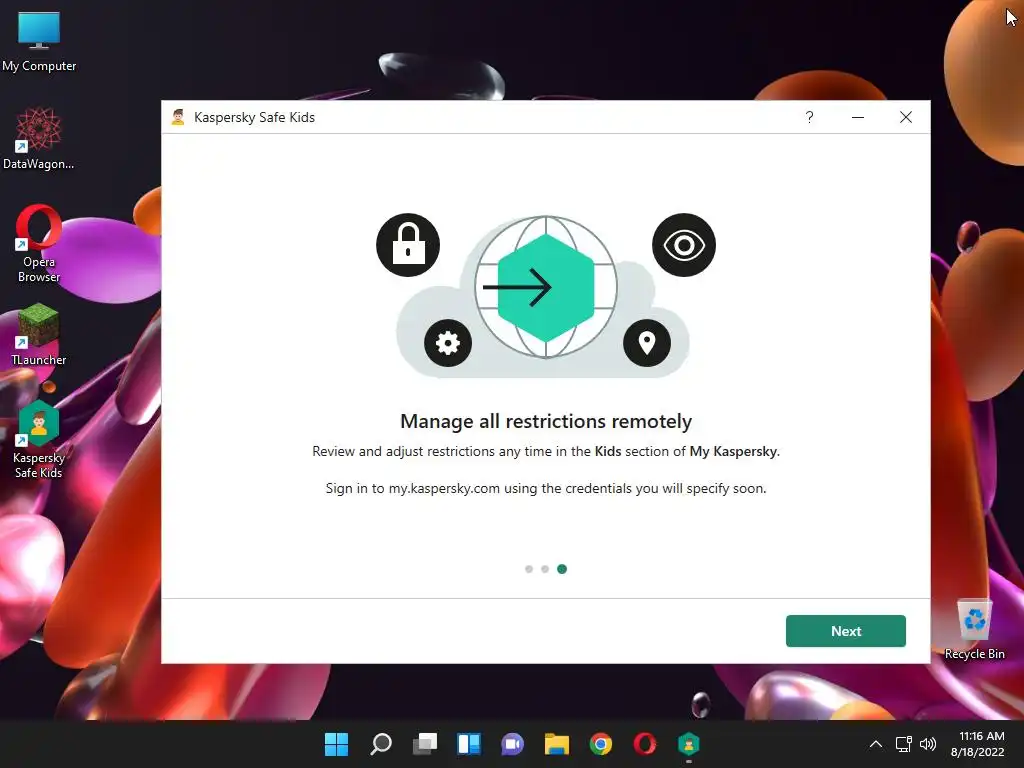Click the network icon in system tray
Image resolution: width=1024 pixels, height=768 pixels.
pos(904,744)
